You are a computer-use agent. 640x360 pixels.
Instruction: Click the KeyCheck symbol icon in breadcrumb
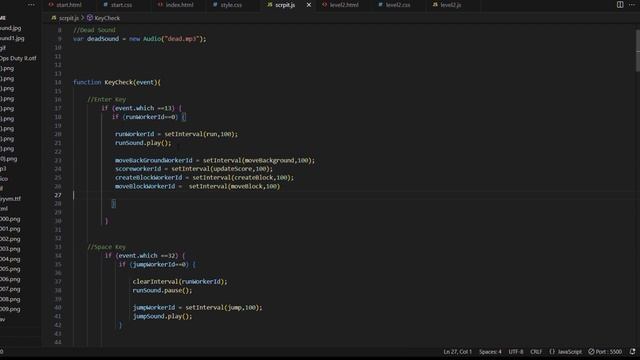tap(90, 18)
